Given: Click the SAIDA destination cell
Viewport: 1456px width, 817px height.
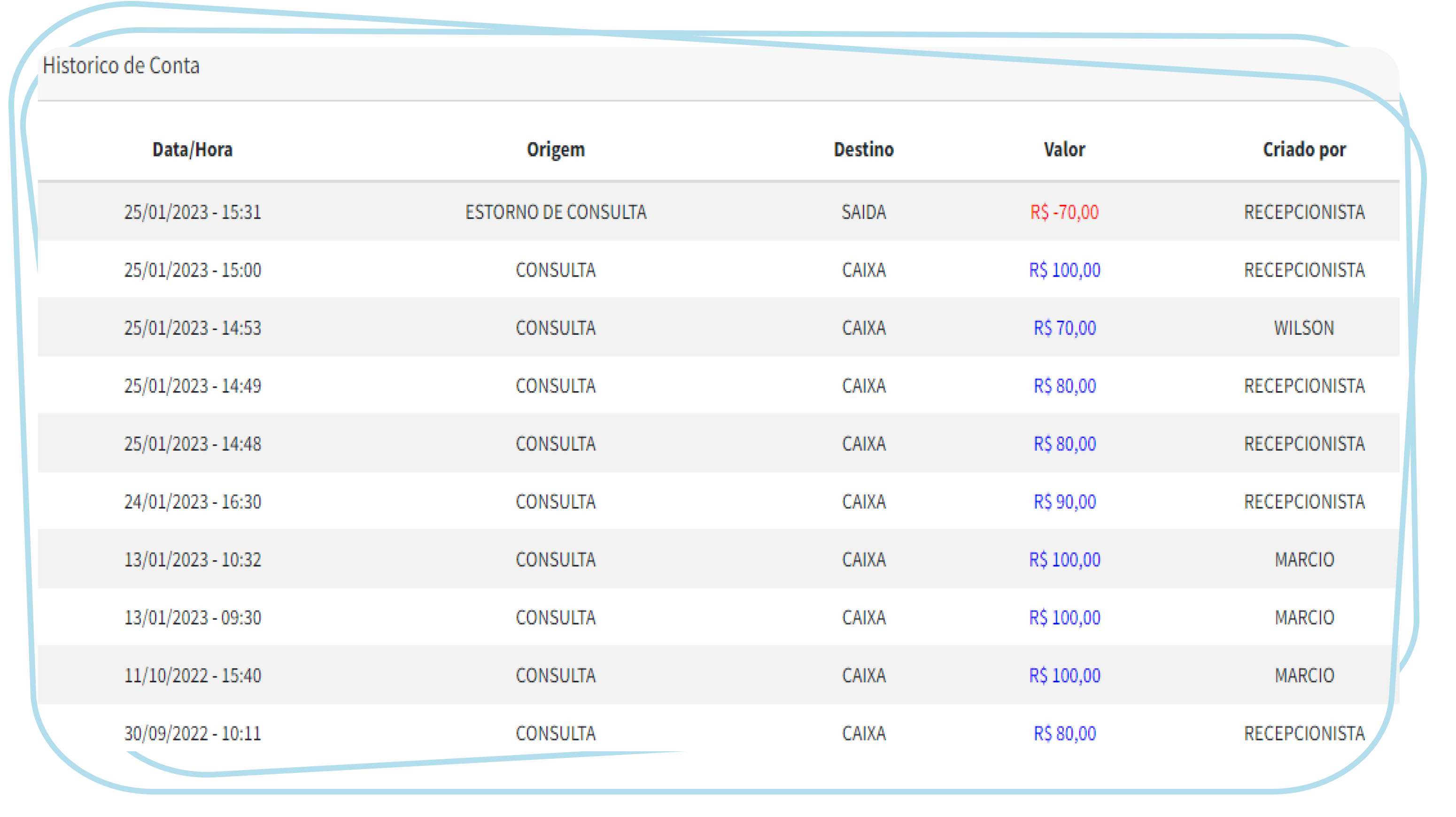Looking at the screenshot, I should [x=863, y=212].
